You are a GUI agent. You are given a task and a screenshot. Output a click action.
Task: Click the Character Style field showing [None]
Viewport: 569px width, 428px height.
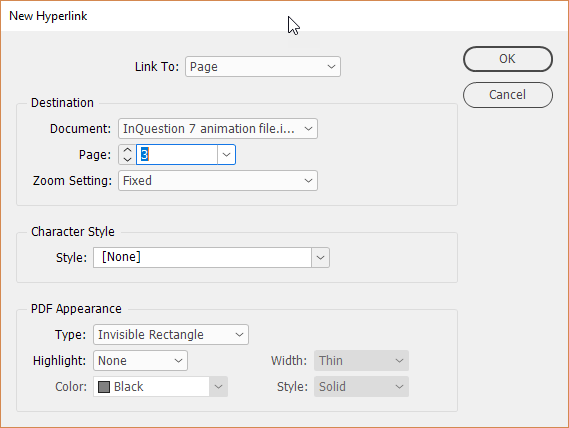coord(202,257)
